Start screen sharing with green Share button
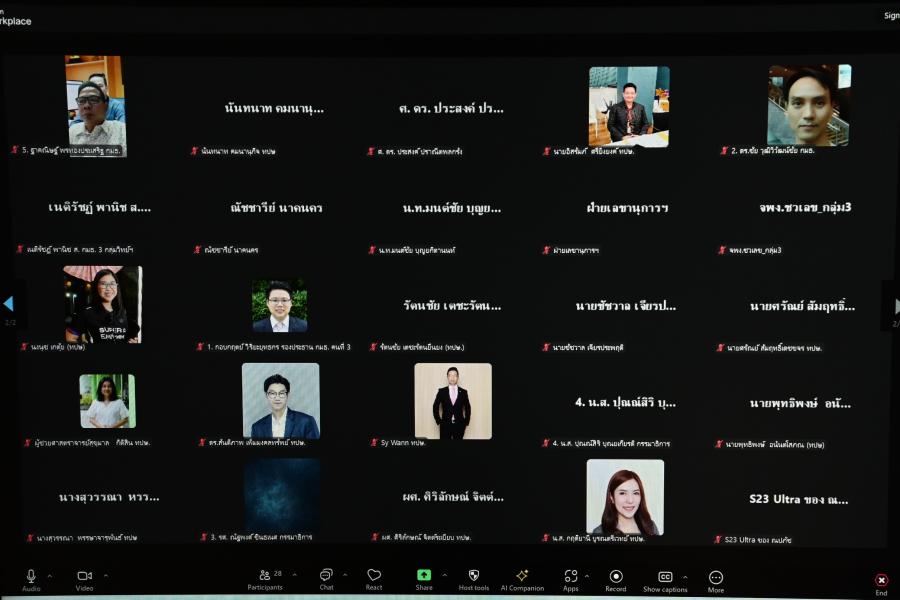Image resolution: width=900 pixels, height=600 pixels. [x=424, y=576]
